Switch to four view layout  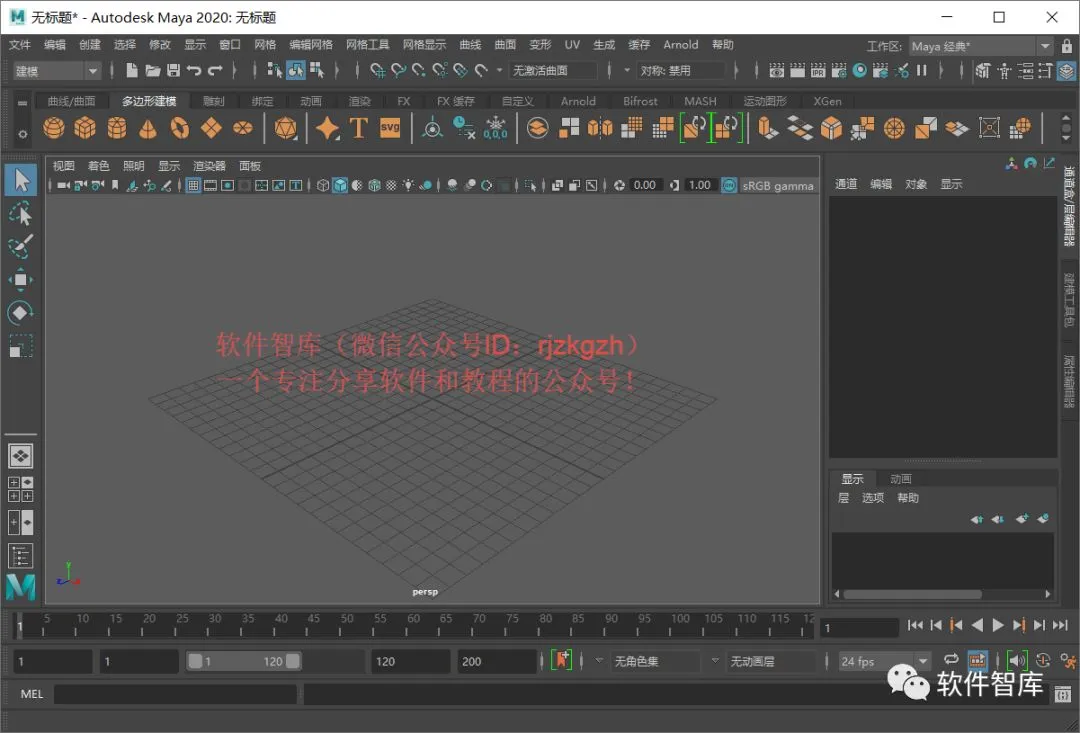click(x=21, y=489)
